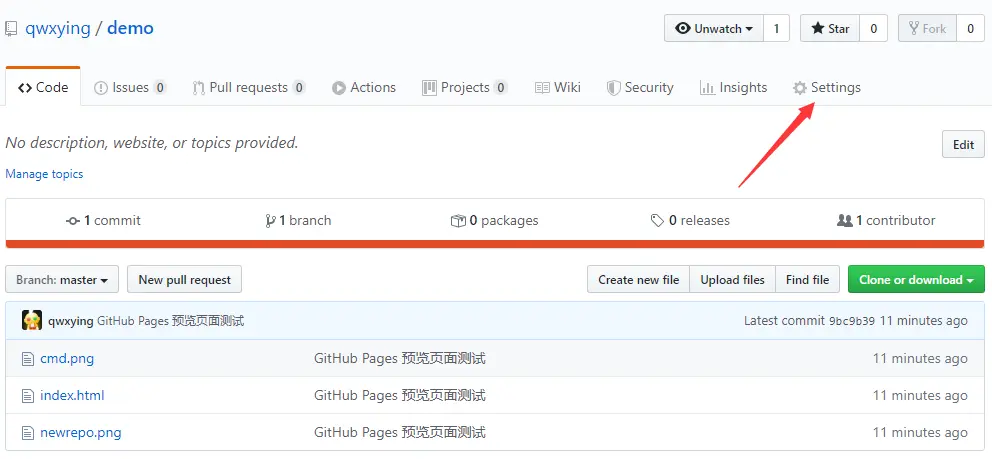
Task: Click the Edit description button
Action: coord(963,144)
